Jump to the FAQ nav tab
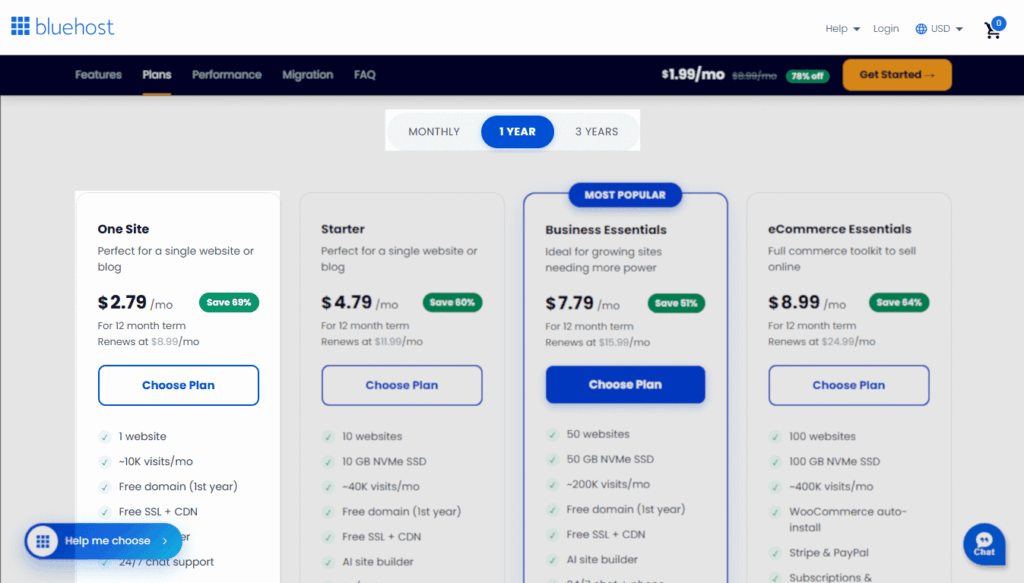This screenshot has height=583, width=1024. click(x=364, y=74)
